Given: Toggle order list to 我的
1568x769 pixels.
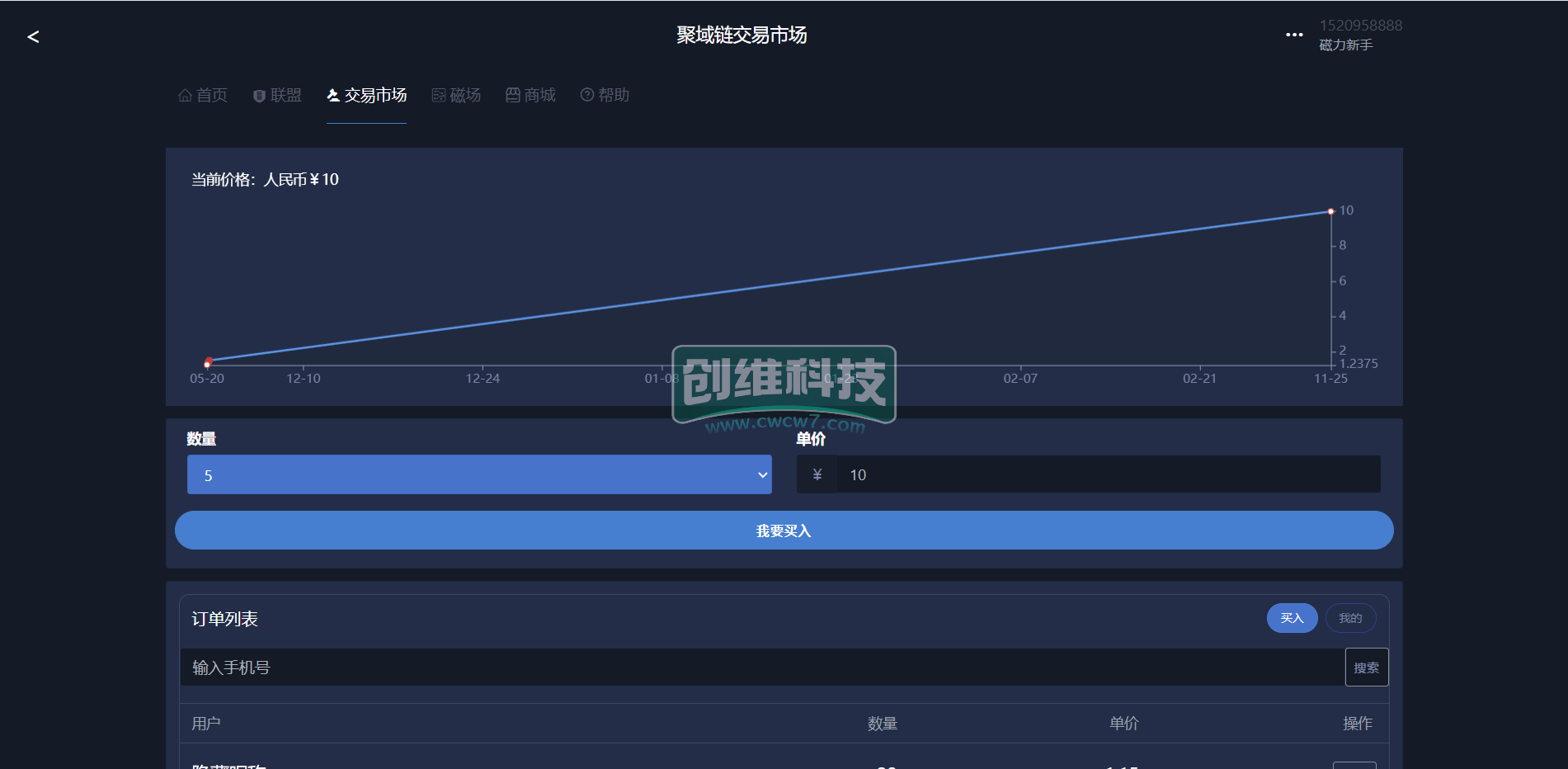Looking at the screenshot, I should (x=1350, y=618).
